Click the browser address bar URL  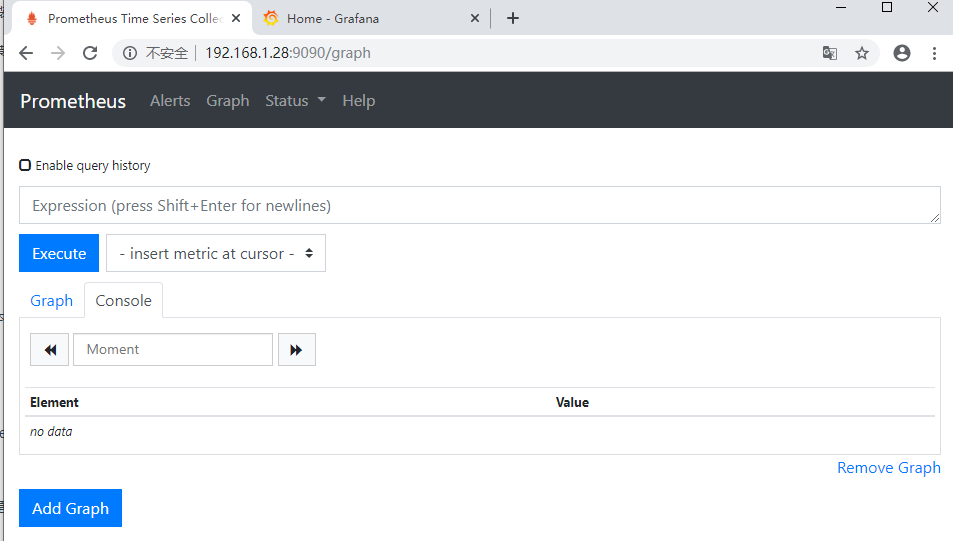pyautogui.click(x=287, y=53)
